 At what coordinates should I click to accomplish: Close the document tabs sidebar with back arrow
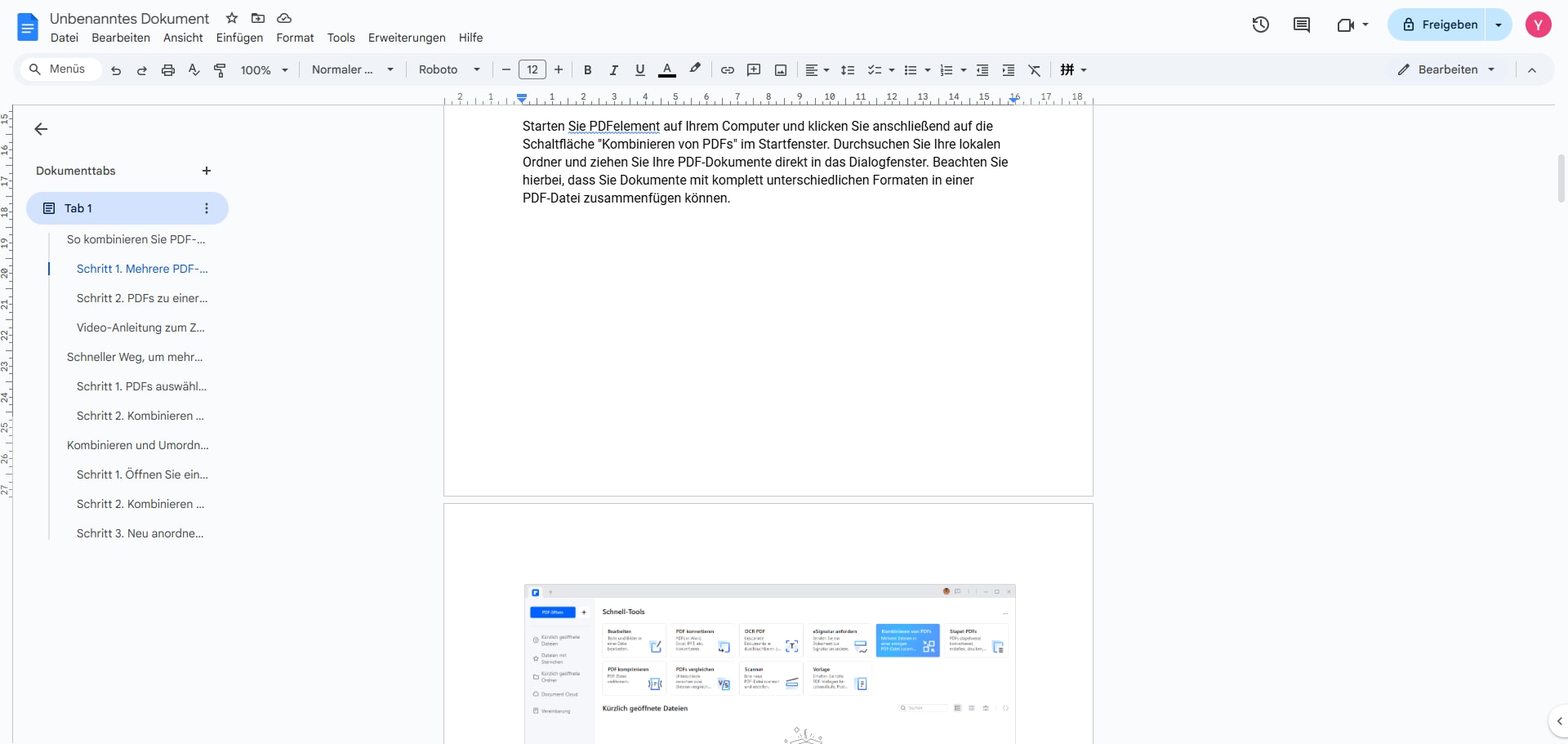pyautogui.click(x=41, y=129)
